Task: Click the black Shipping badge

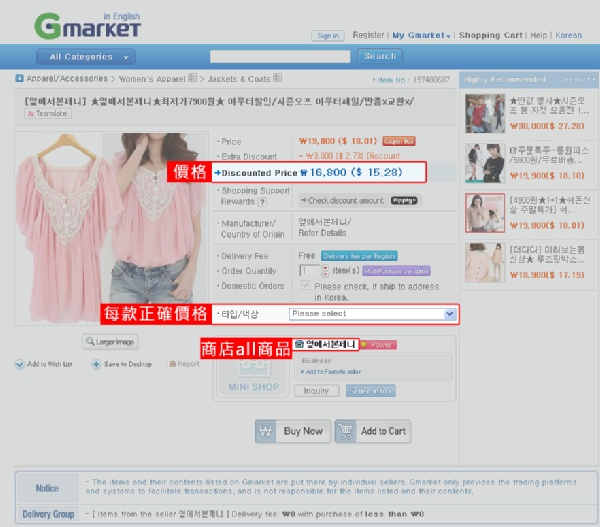Action: pos(404,201)
